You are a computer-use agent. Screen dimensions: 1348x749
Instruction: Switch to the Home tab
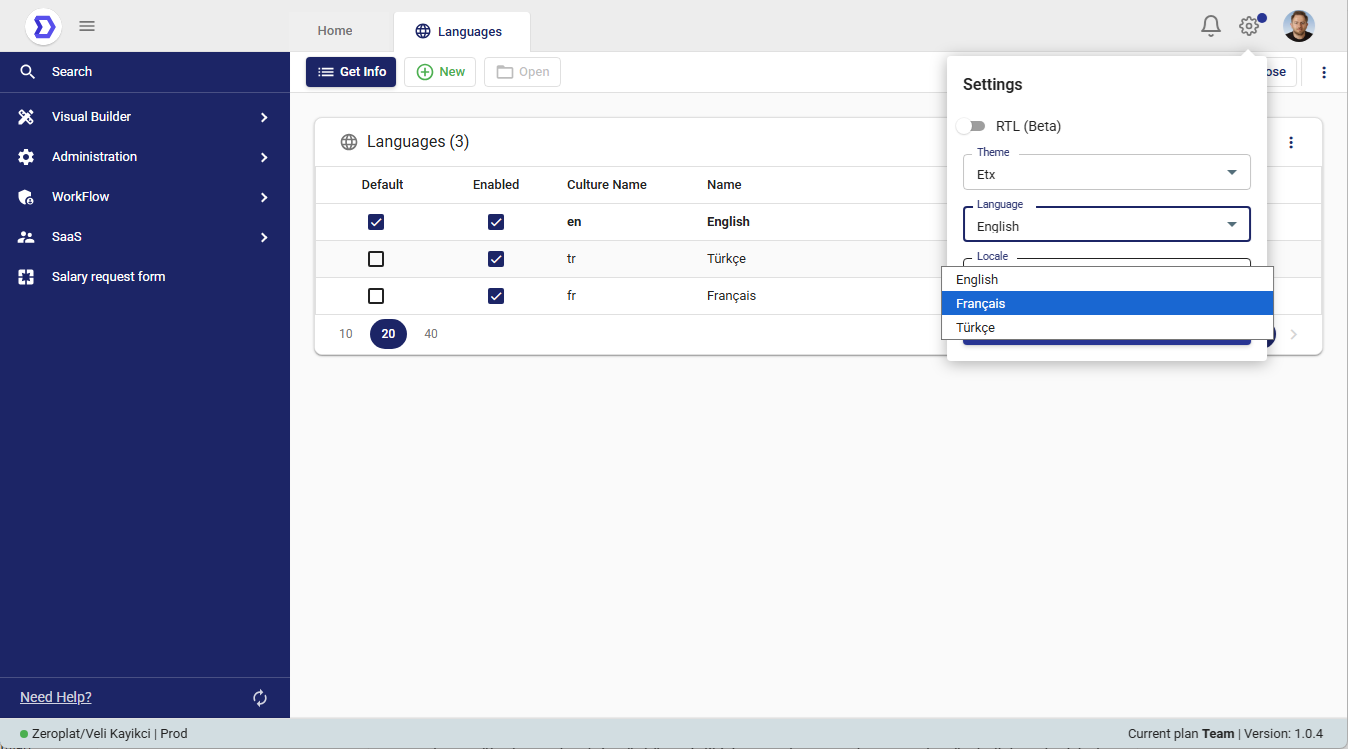pyautogui.click(x=335, y=31)
